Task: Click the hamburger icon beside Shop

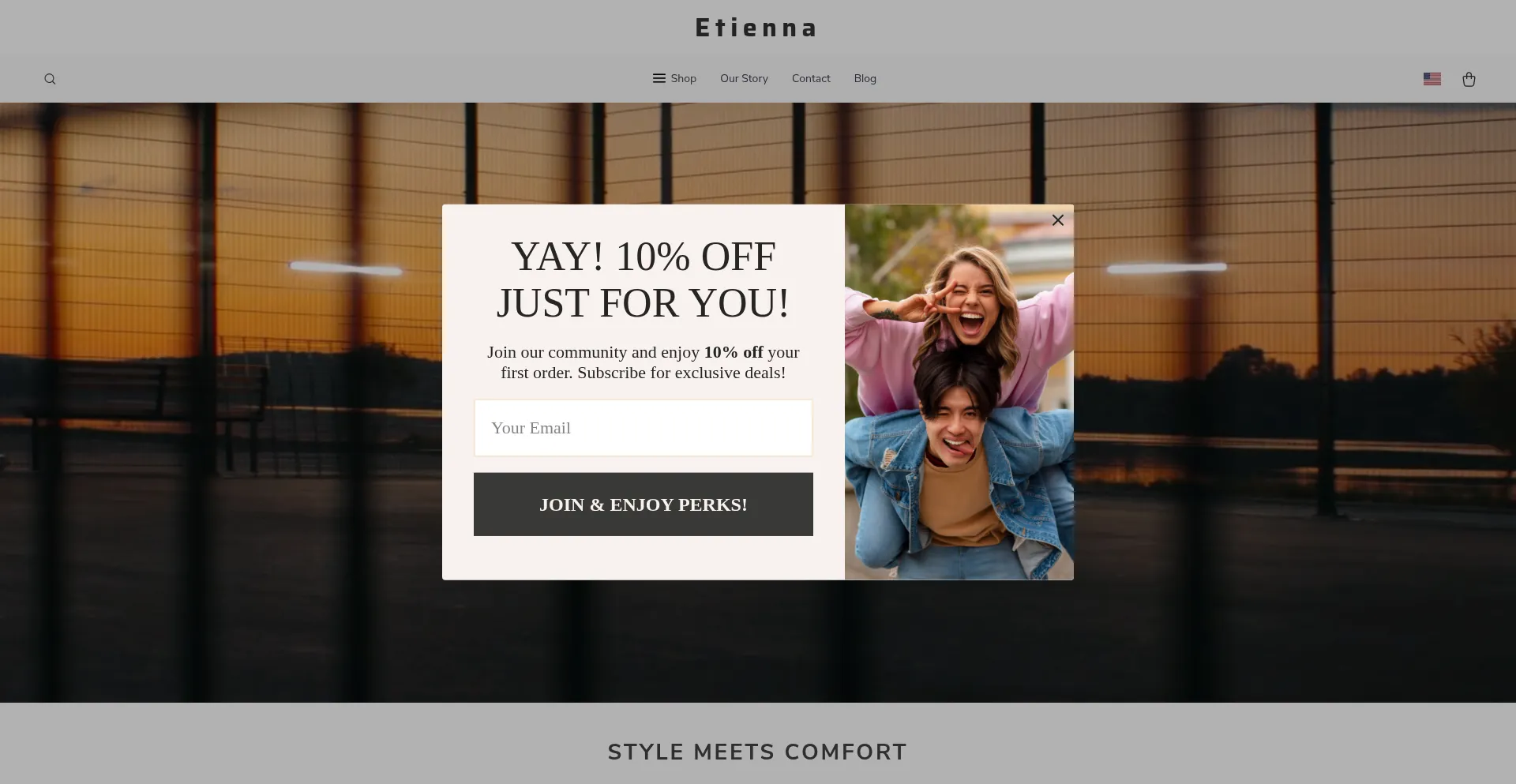Action: 659,78
